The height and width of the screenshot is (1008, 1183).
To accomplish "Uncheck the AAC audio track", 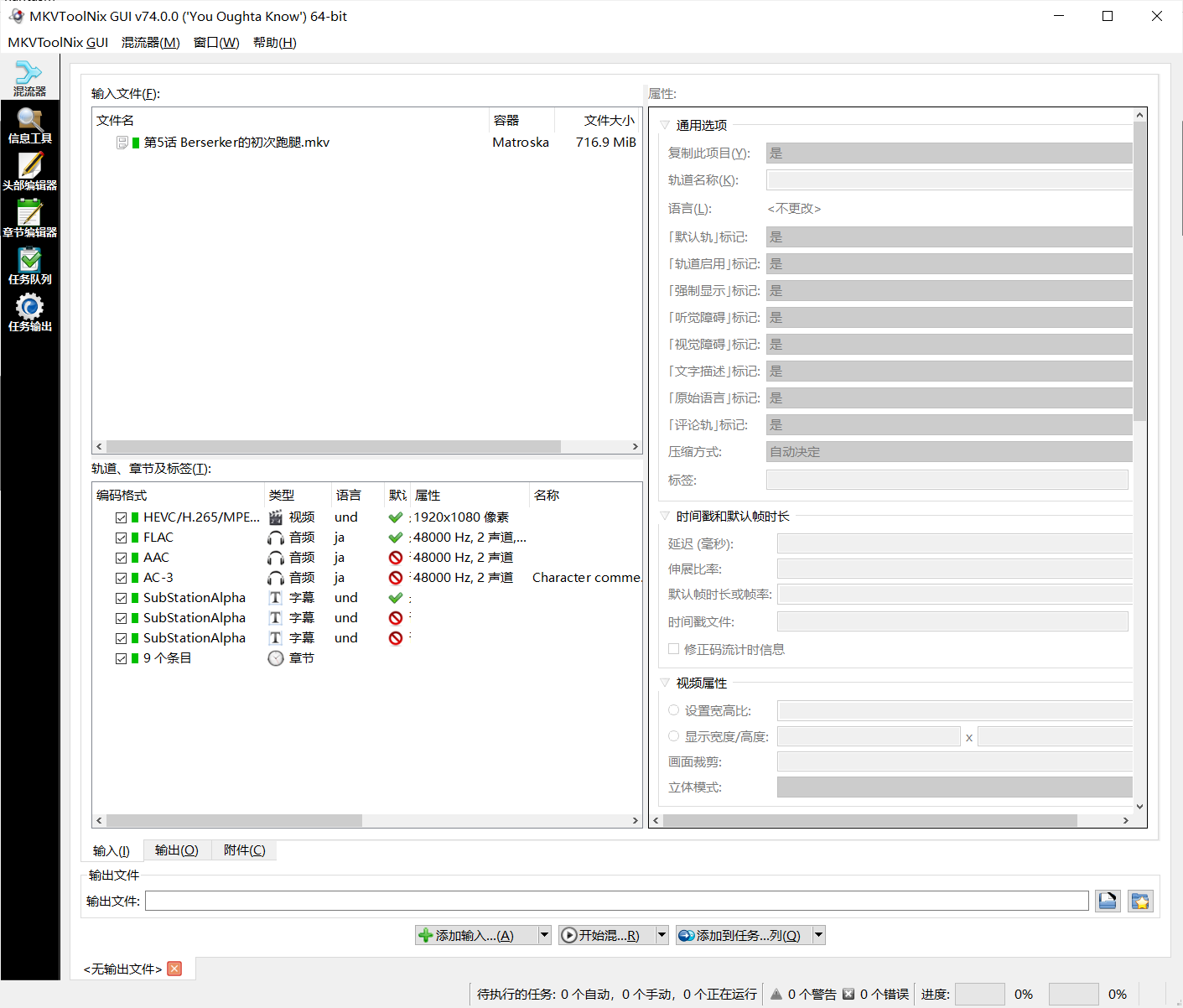I will 122,558.
